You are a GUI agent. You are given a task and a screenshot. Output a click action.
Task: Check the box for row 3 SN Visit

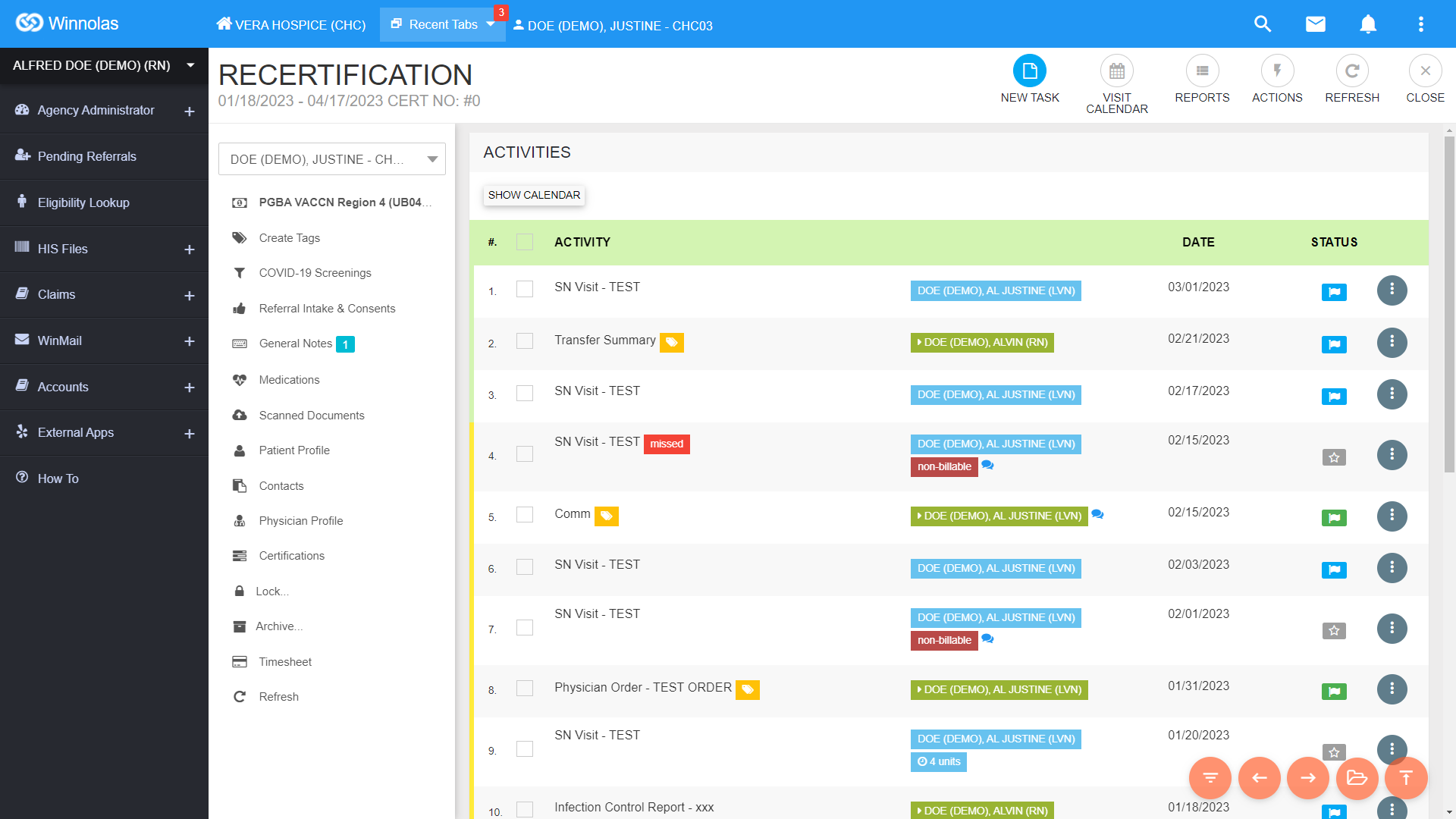tap(525, 393)
